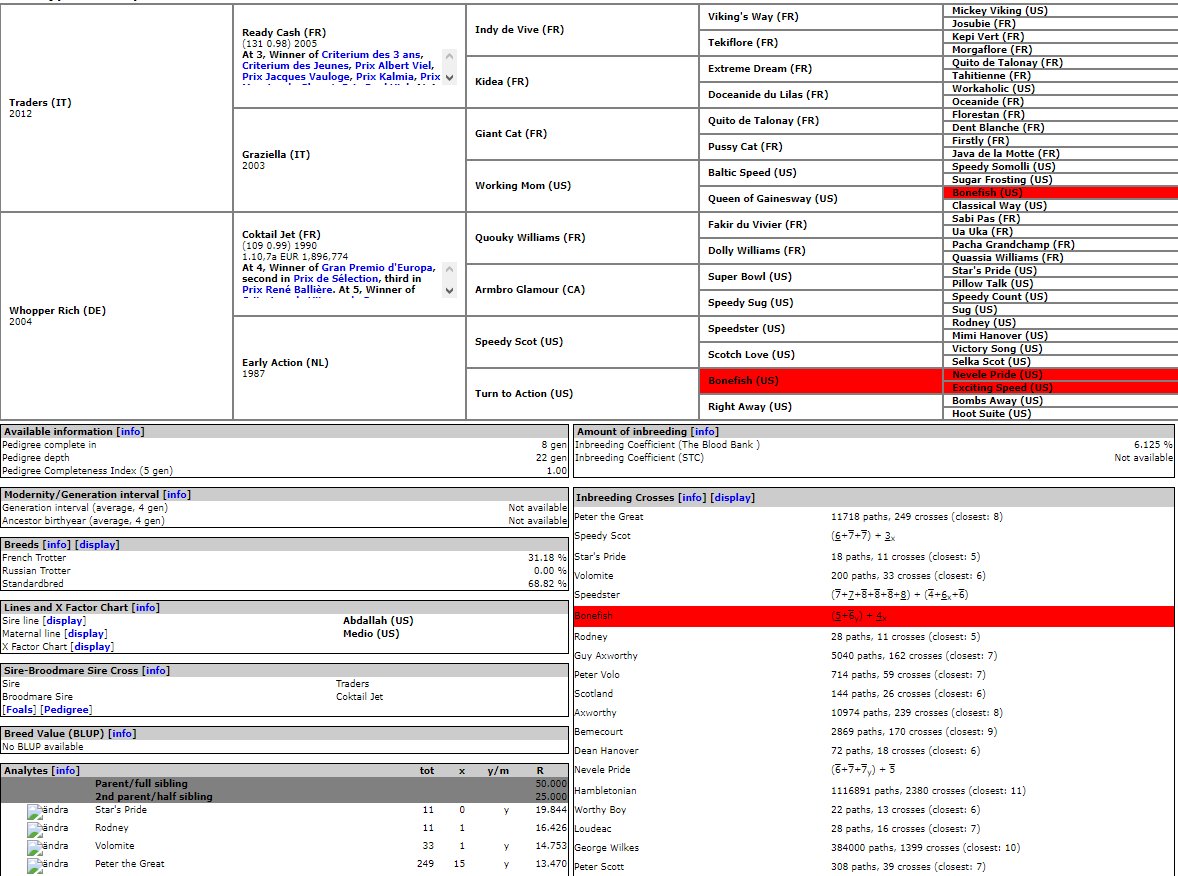1178x876 pixels.
Task: Click up arrow in Coktail Jet description box
Action: pyautogui.click(x=449, y=269)
